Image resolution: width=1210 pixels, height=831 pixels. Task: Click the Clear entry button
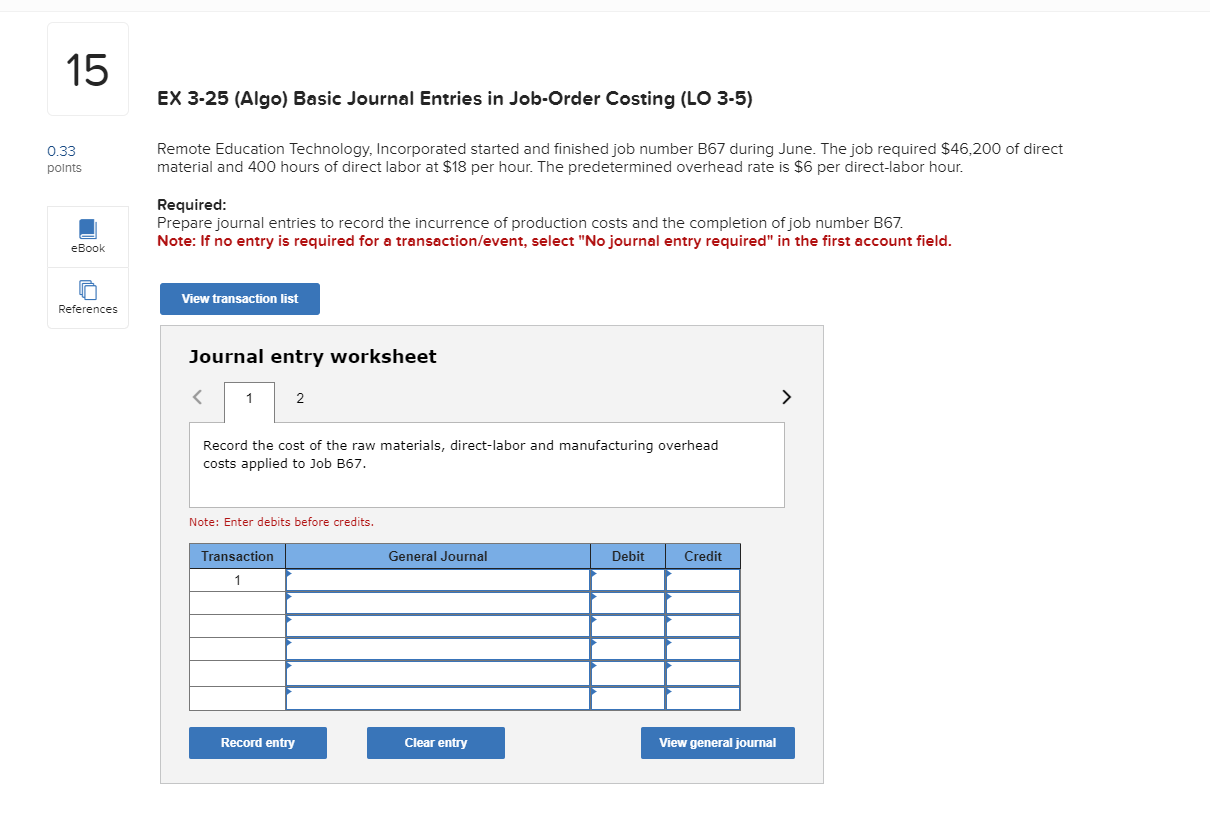point(435,742)
